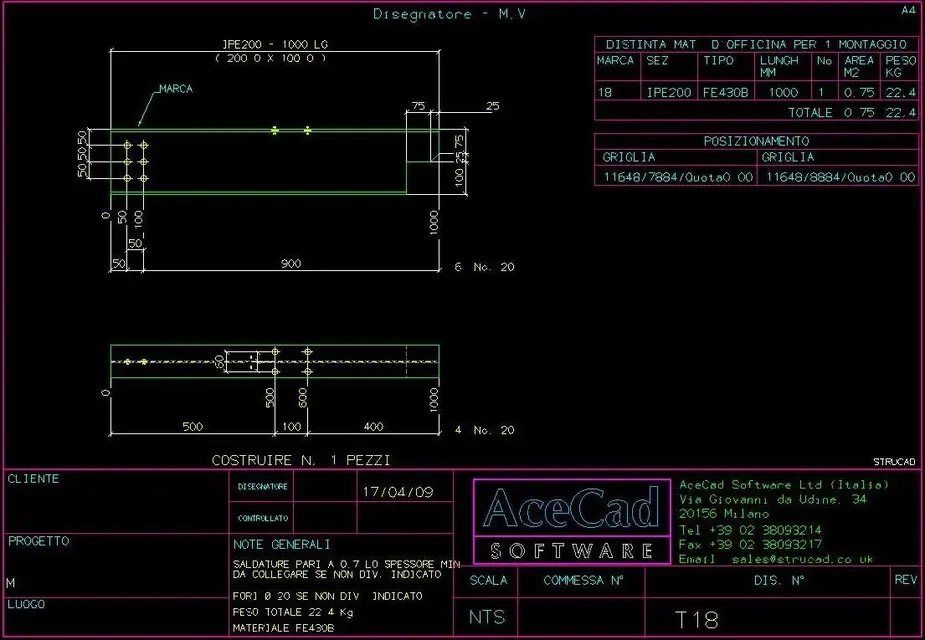Click the 'MATERIALE FE430B' note

pyautogui.click(x=283, y=628)
